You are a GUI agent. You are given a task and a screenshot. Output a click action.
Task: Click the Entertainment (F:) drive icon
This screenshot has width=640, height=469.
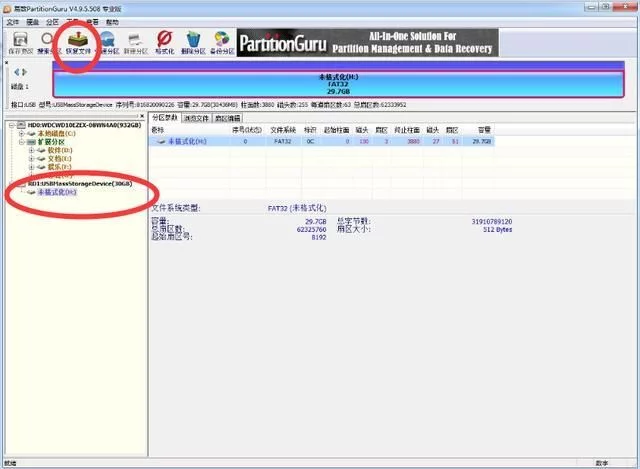pos(41,167)
